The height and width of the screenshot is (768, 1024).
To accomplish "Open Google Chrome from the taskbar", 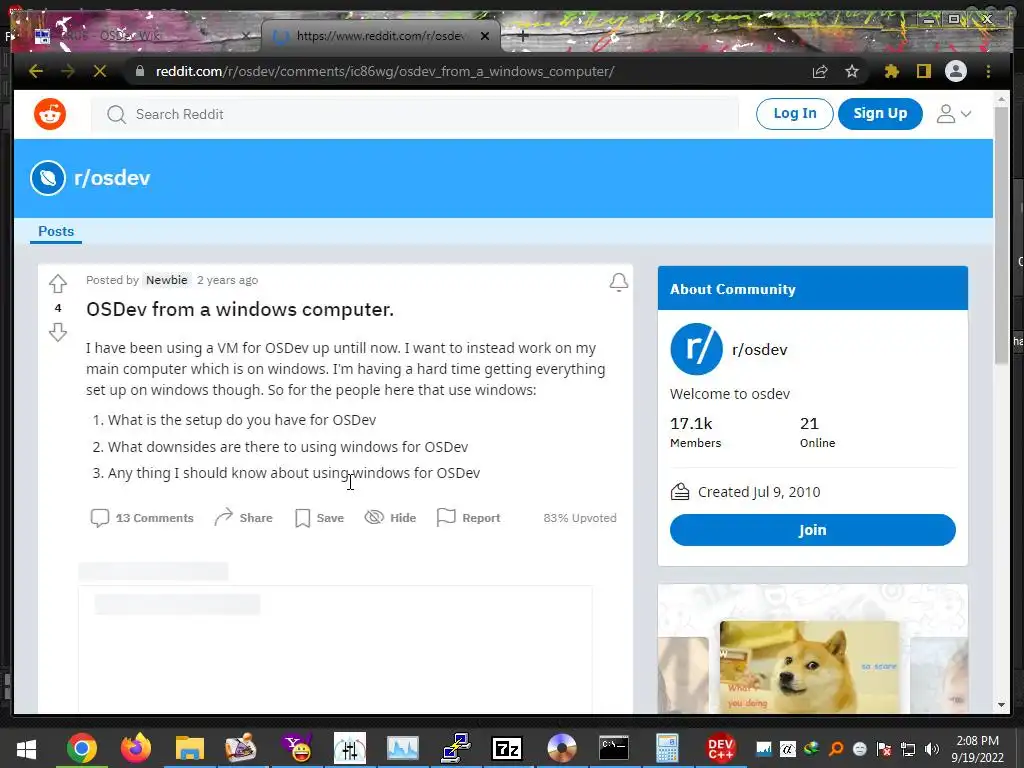I will click(x=82, y=748).
